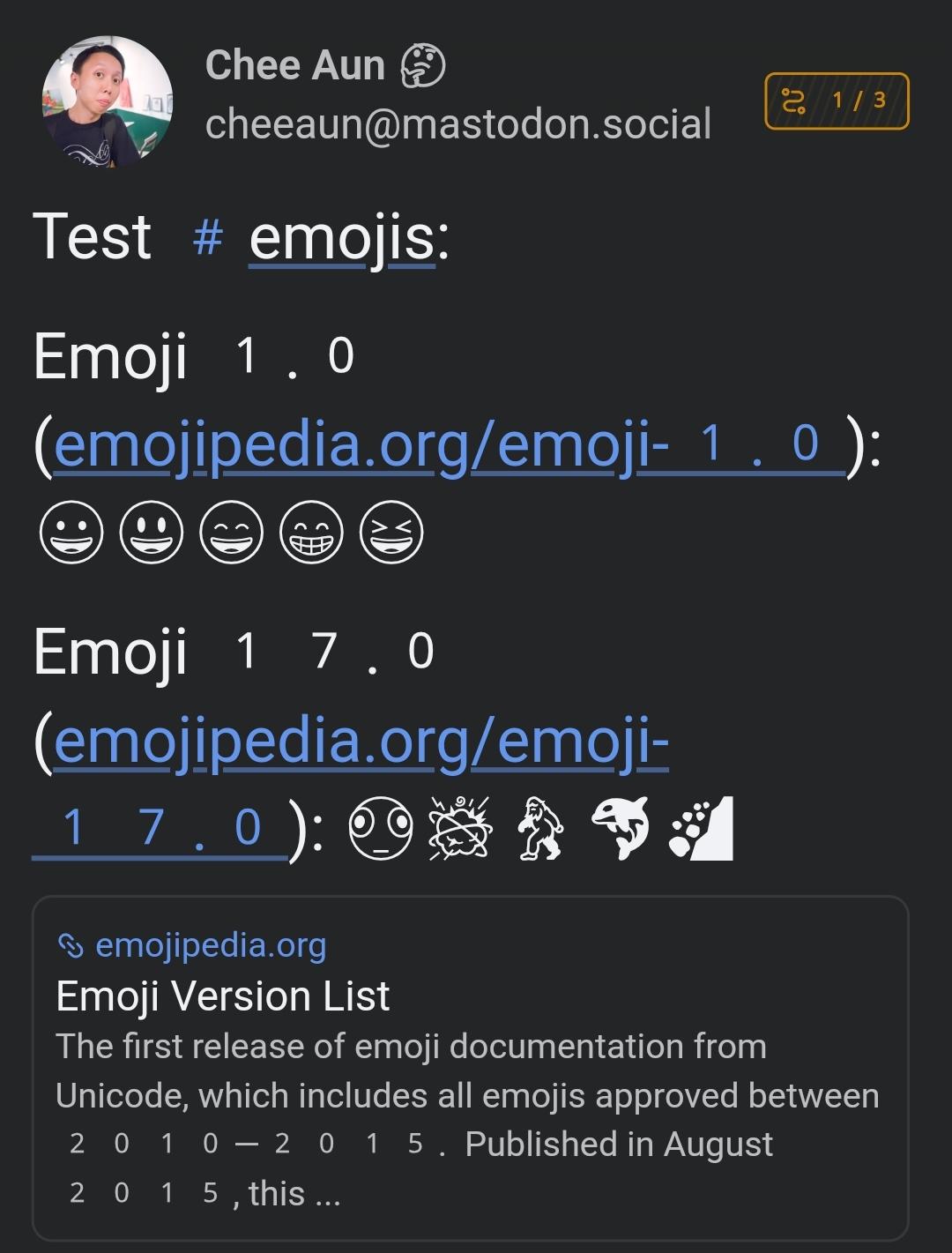
Task: Follow the emojipedia.org/emoji-17.0 link
Action: tap(361, 741)
